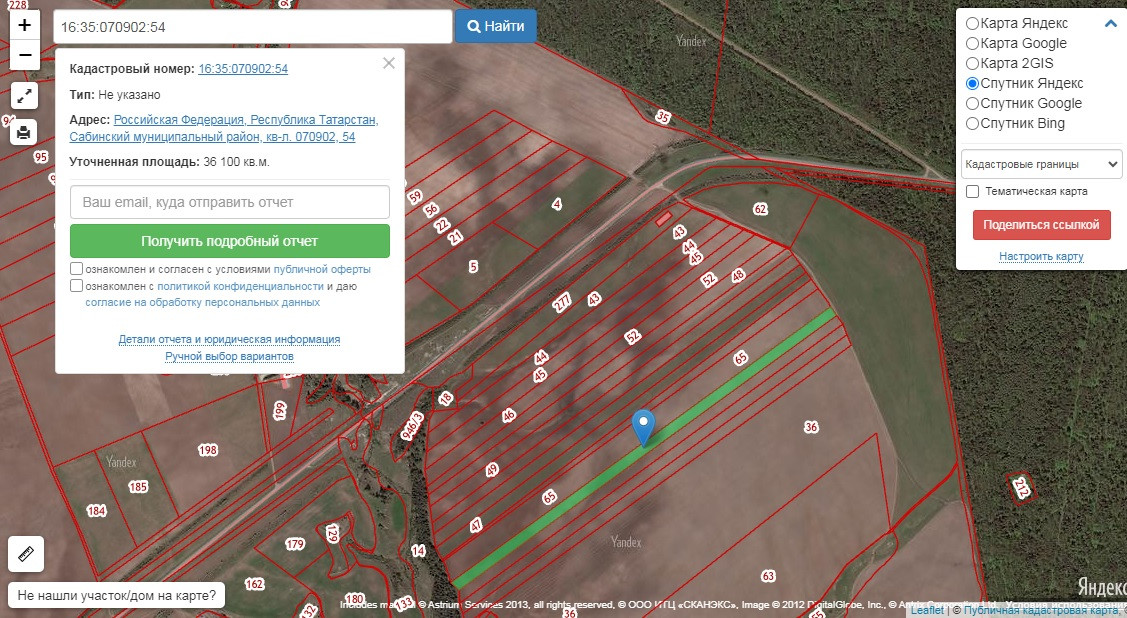Viewport: 1127px width, 618px height.
Task: Click parcel label 4 on map
Action: click(556, 205)
